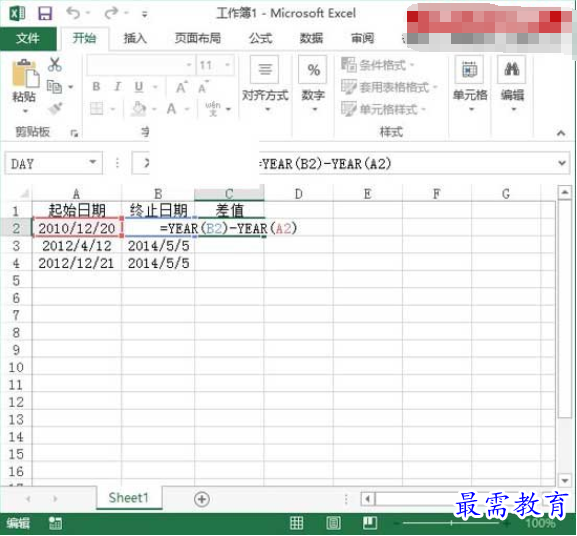Click the macro record icon in status bar

[56, 523]
